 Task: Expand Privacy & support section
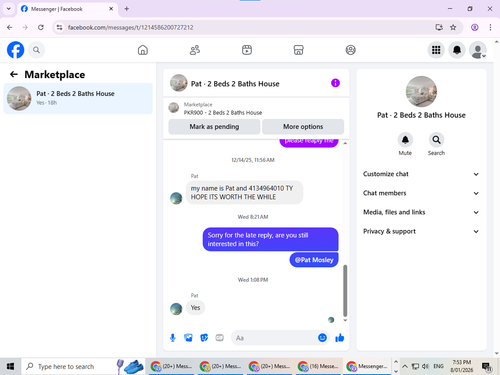421,231
